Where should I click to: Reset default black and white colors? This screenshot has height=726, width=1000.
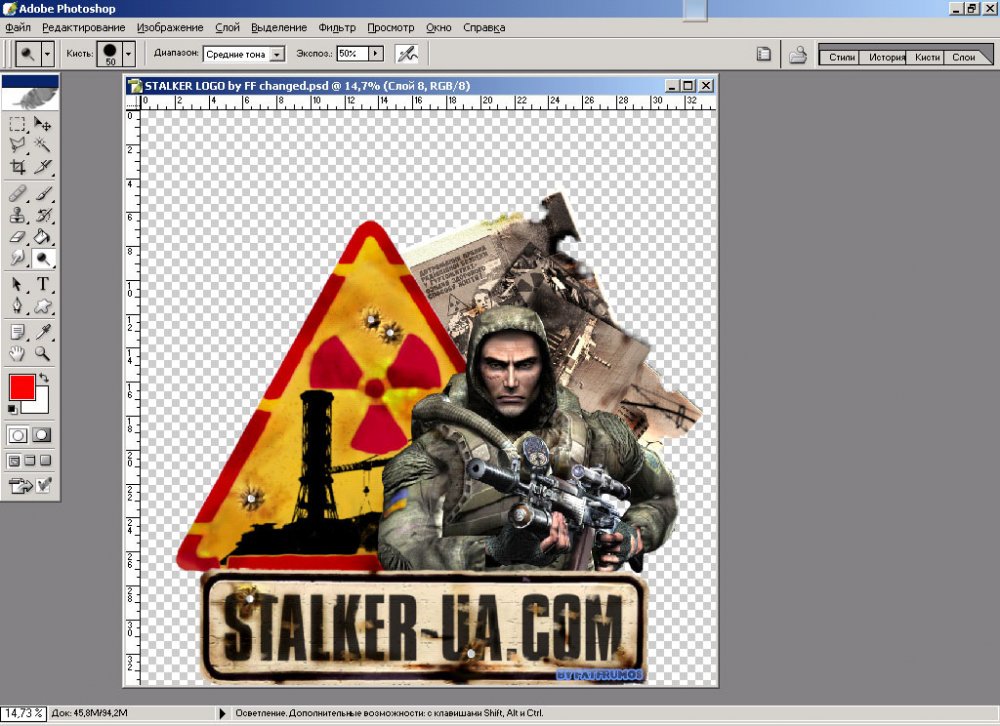tap(12, 409)
